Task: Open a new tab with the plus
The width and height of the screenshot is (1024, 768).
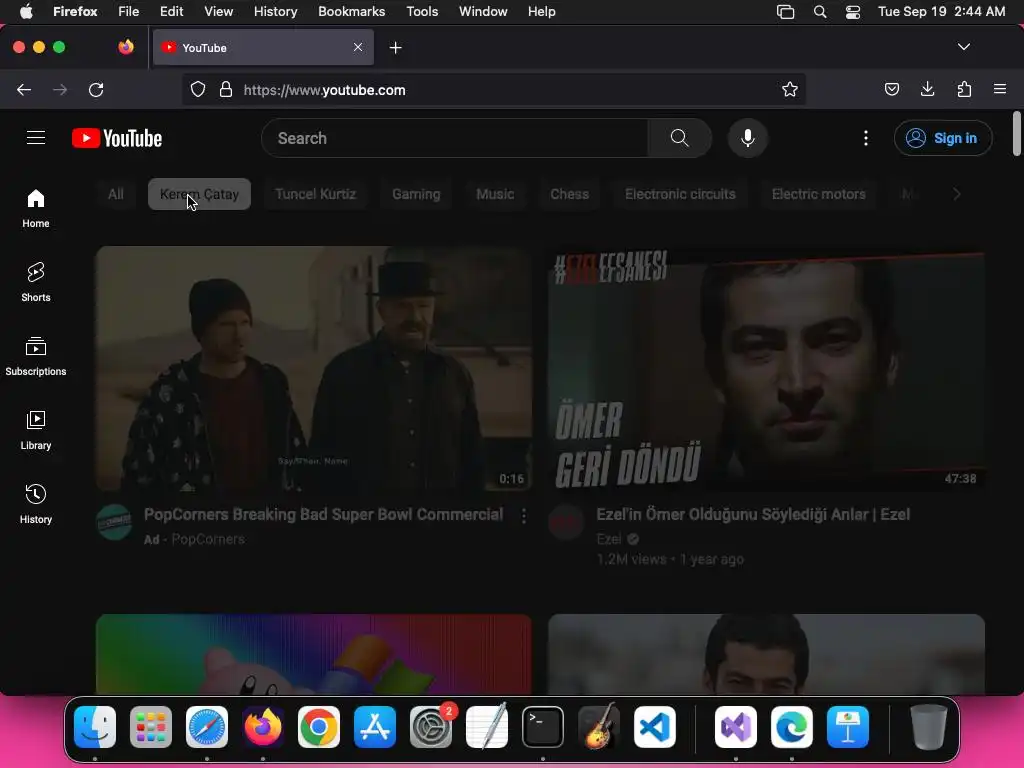Action: (395, 48)
